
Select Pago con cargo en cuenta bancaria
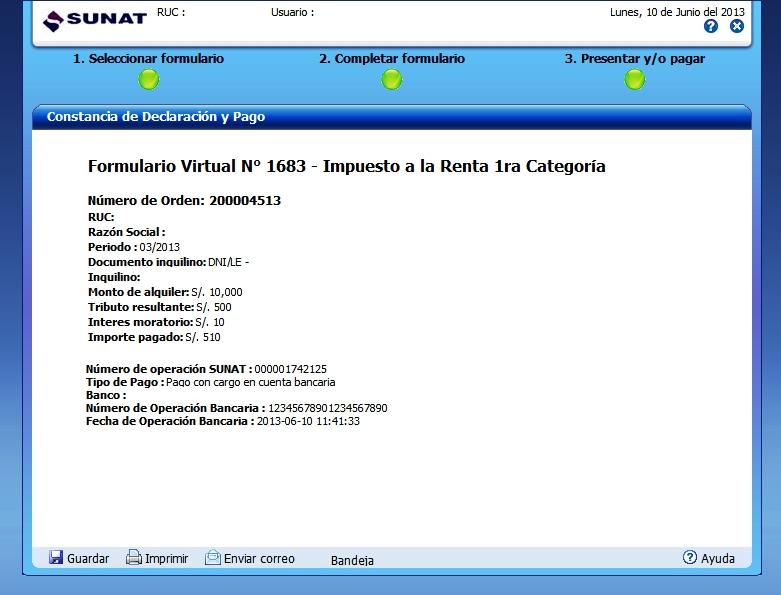tap(251, 382)
